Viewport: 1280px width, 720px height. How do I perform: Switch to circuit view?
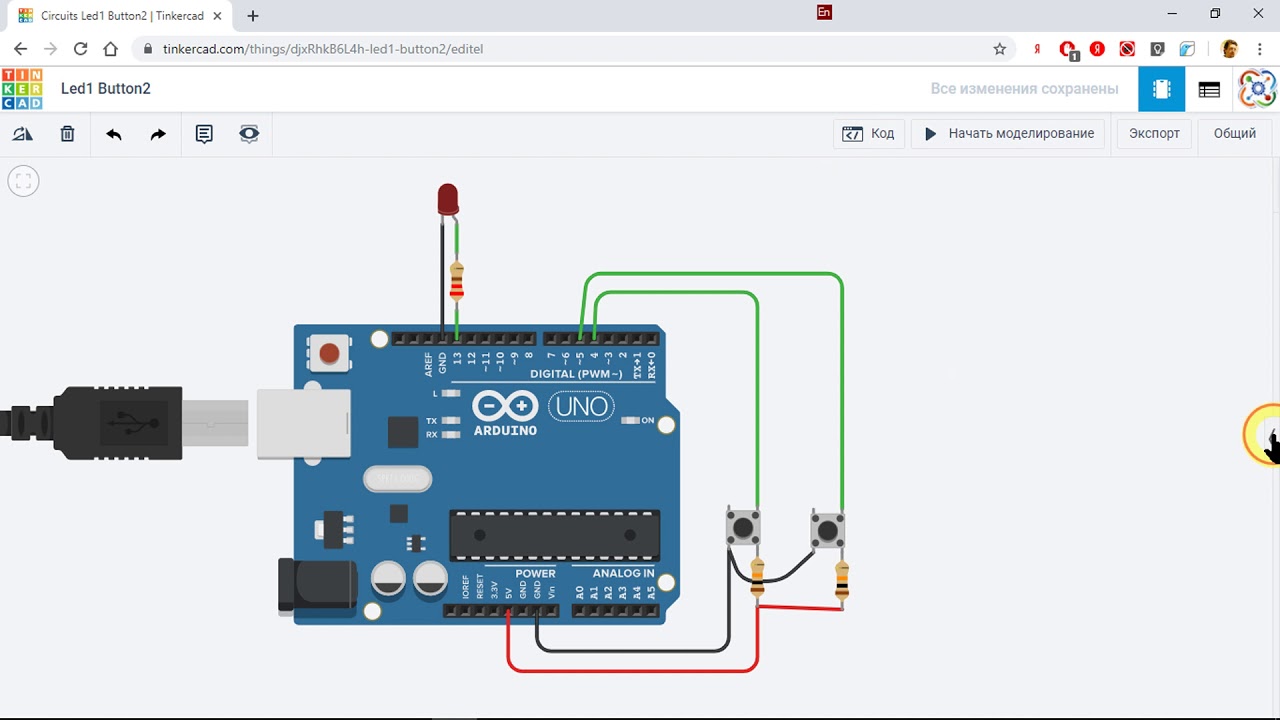(1161, 89)
